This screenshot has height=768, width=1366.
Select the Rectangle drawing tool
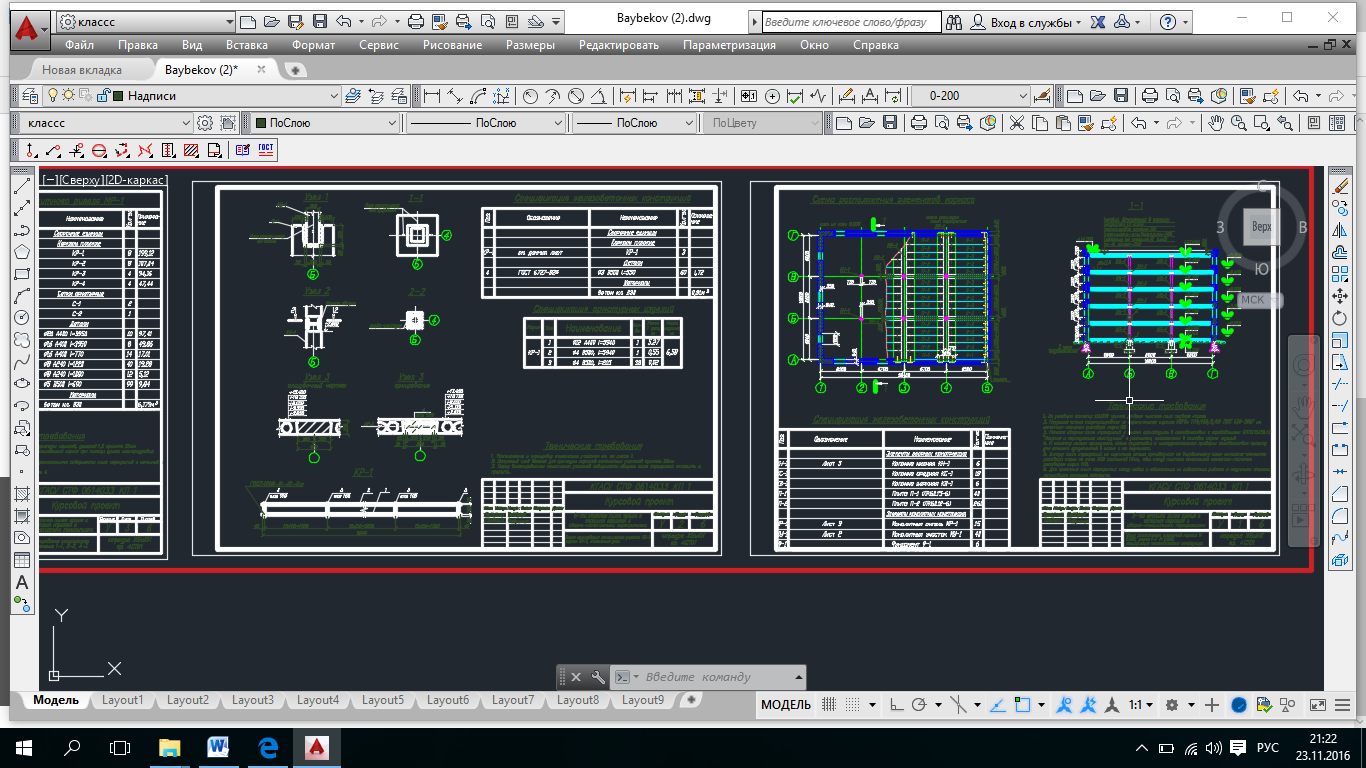pyautogui.click(x=21, y=275)
